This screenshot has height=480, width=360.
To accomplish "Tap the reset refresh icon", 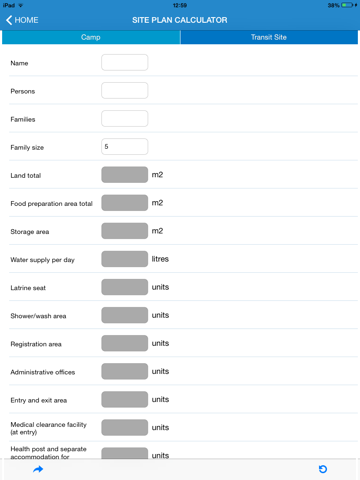I will pos(323,469).
